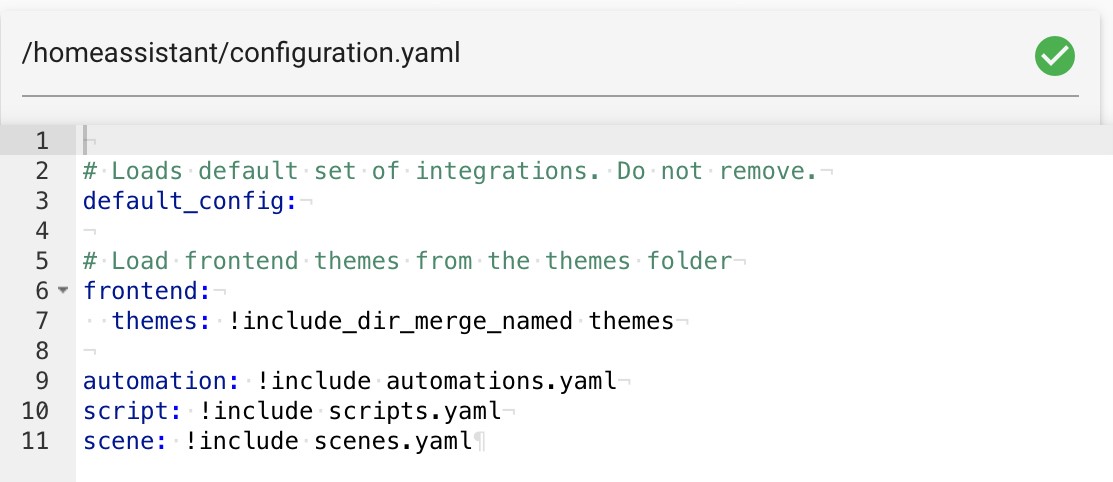Click the themes: key on line 7
Screen dimensions: 1113x482
click(162, 321)
